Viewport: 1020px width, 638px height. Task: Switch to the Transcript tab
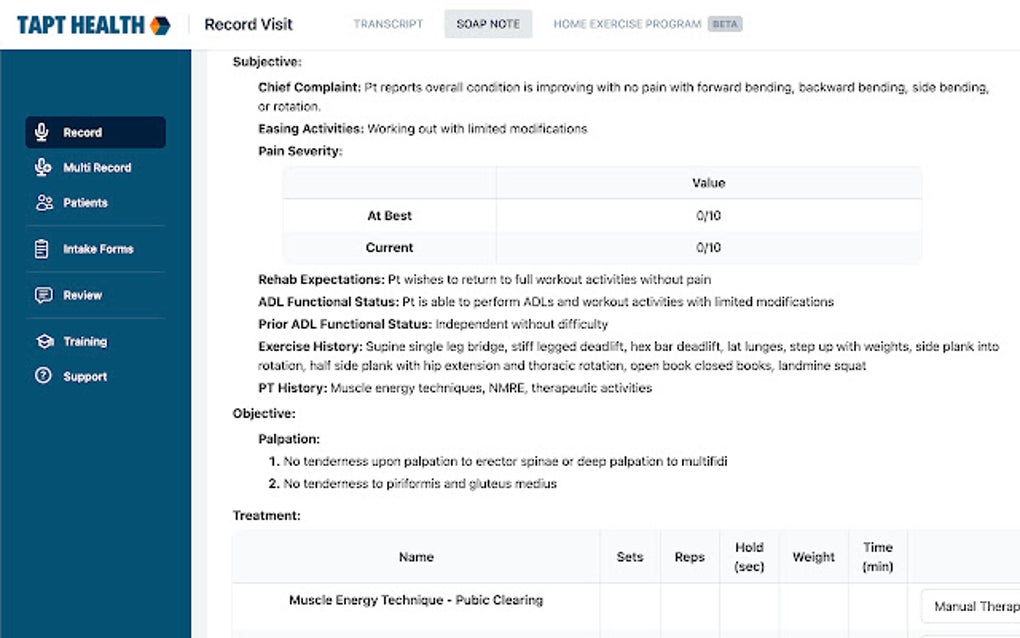[388, 24]
